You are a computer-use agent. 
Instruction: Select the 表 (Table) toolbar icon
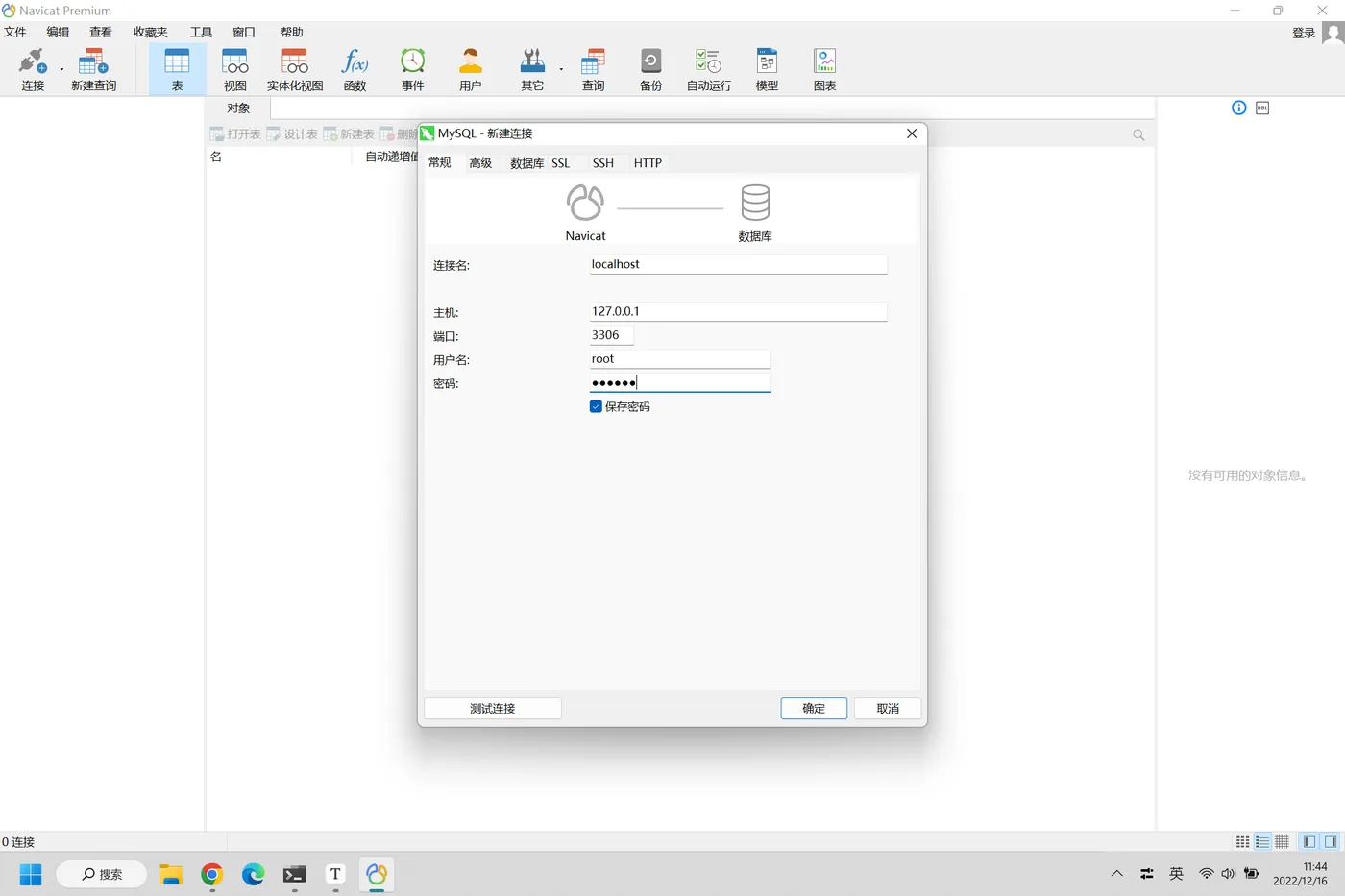tap(178, 69)
